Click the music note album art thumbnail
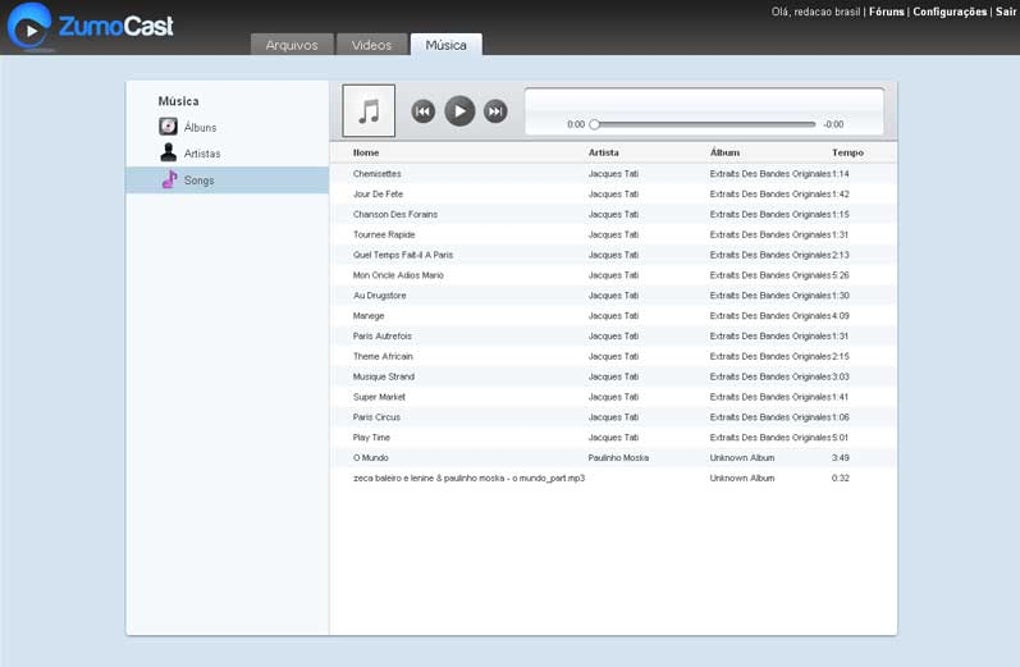Viewport: 1020px width, 667px height. pos(369,111)
